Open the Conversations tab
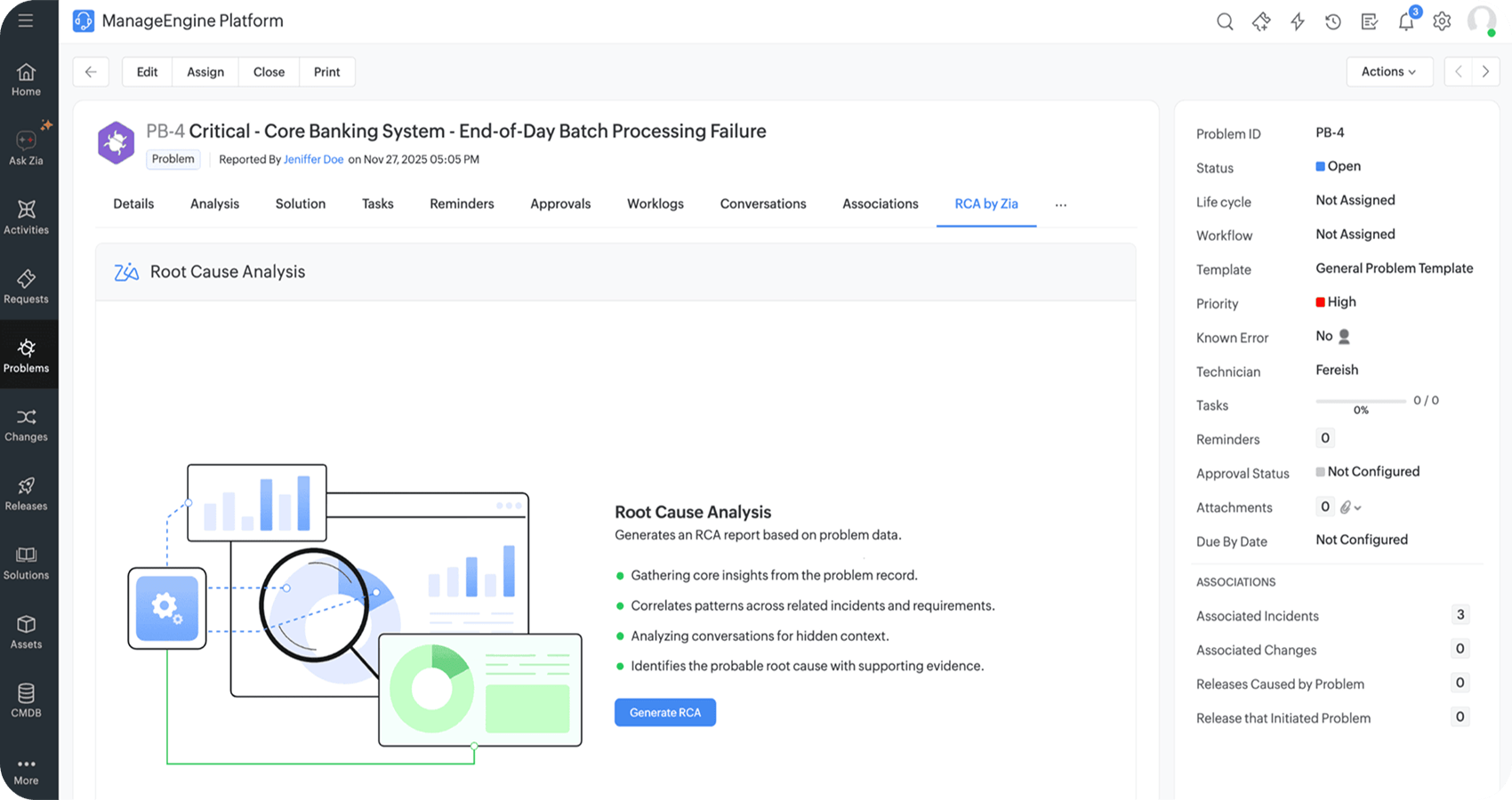1512x800 pixels. [762, 204]
